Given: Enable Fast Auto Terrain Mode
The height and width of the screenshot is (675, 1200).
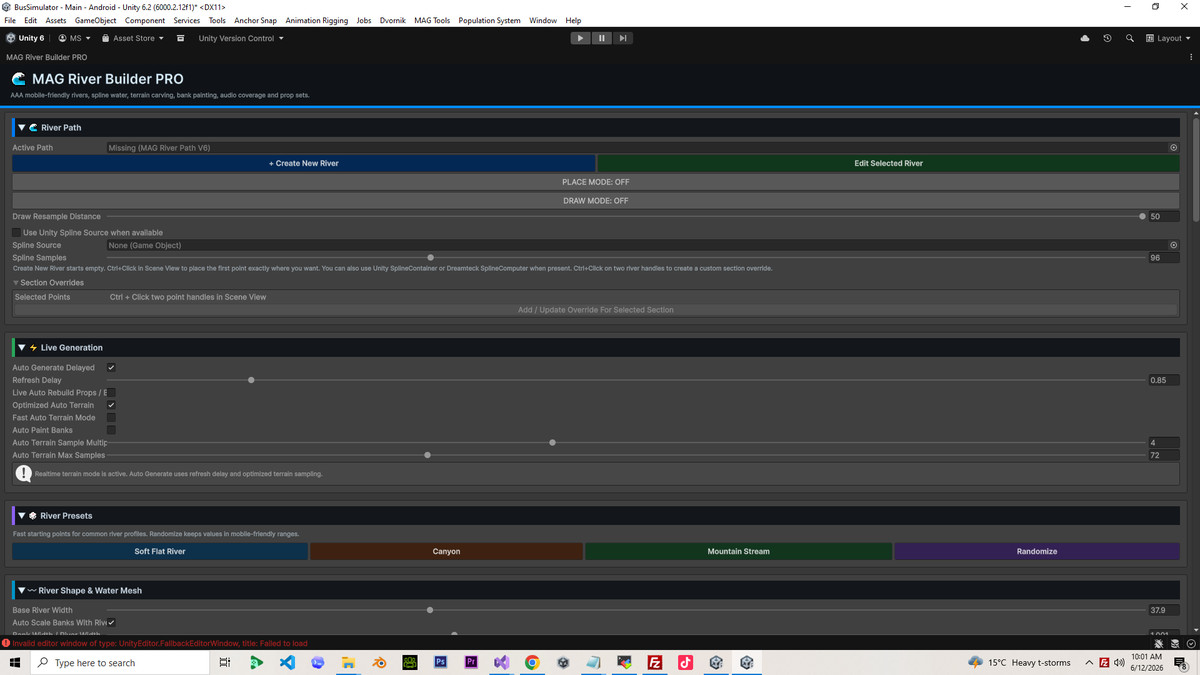Looking at the screenshot, I should click(x=111, y=417).
